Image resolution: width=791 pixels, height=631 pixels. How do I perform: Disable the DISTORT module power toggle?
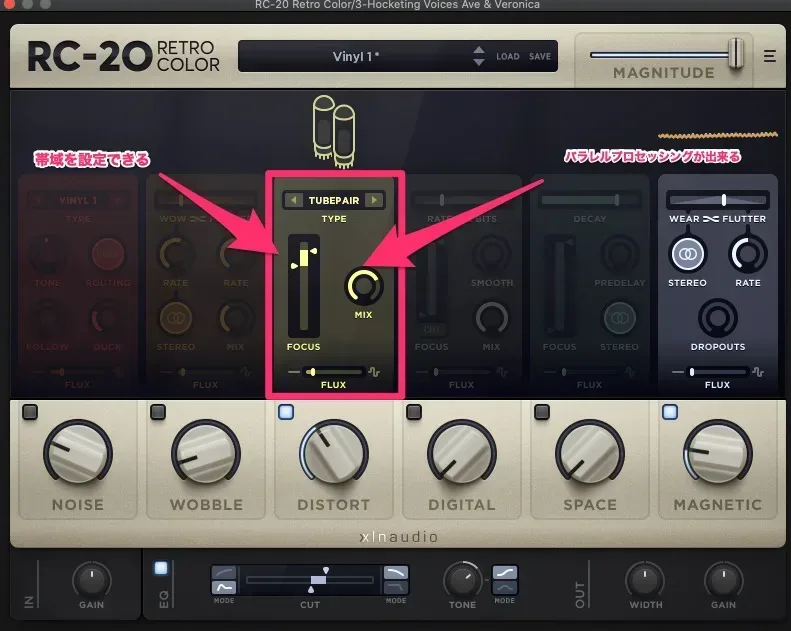tap(286, 412)
